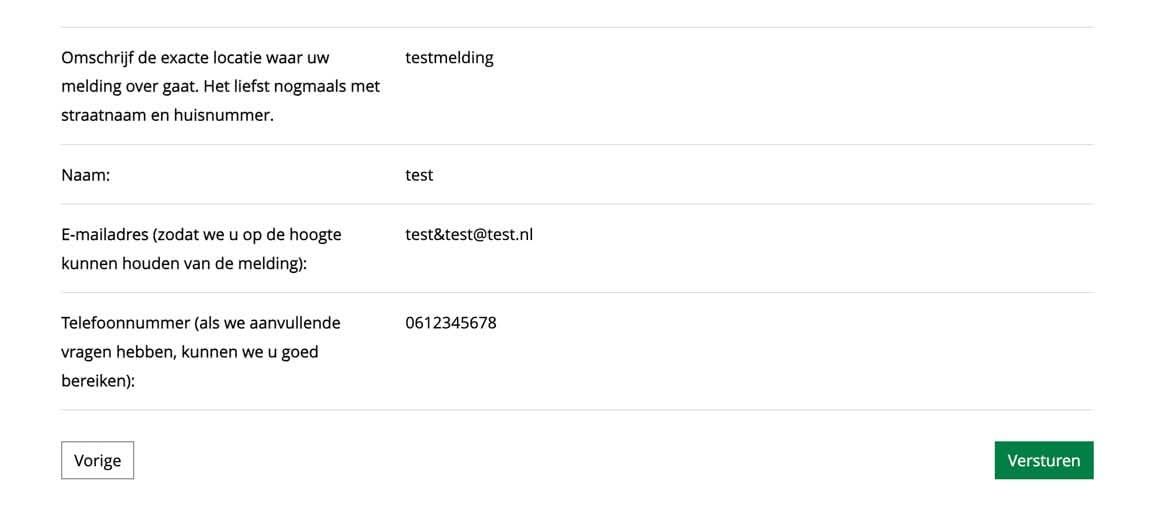Click the testmelding location value
This screenshot has width=1152, height=521.
coord(449,58)
